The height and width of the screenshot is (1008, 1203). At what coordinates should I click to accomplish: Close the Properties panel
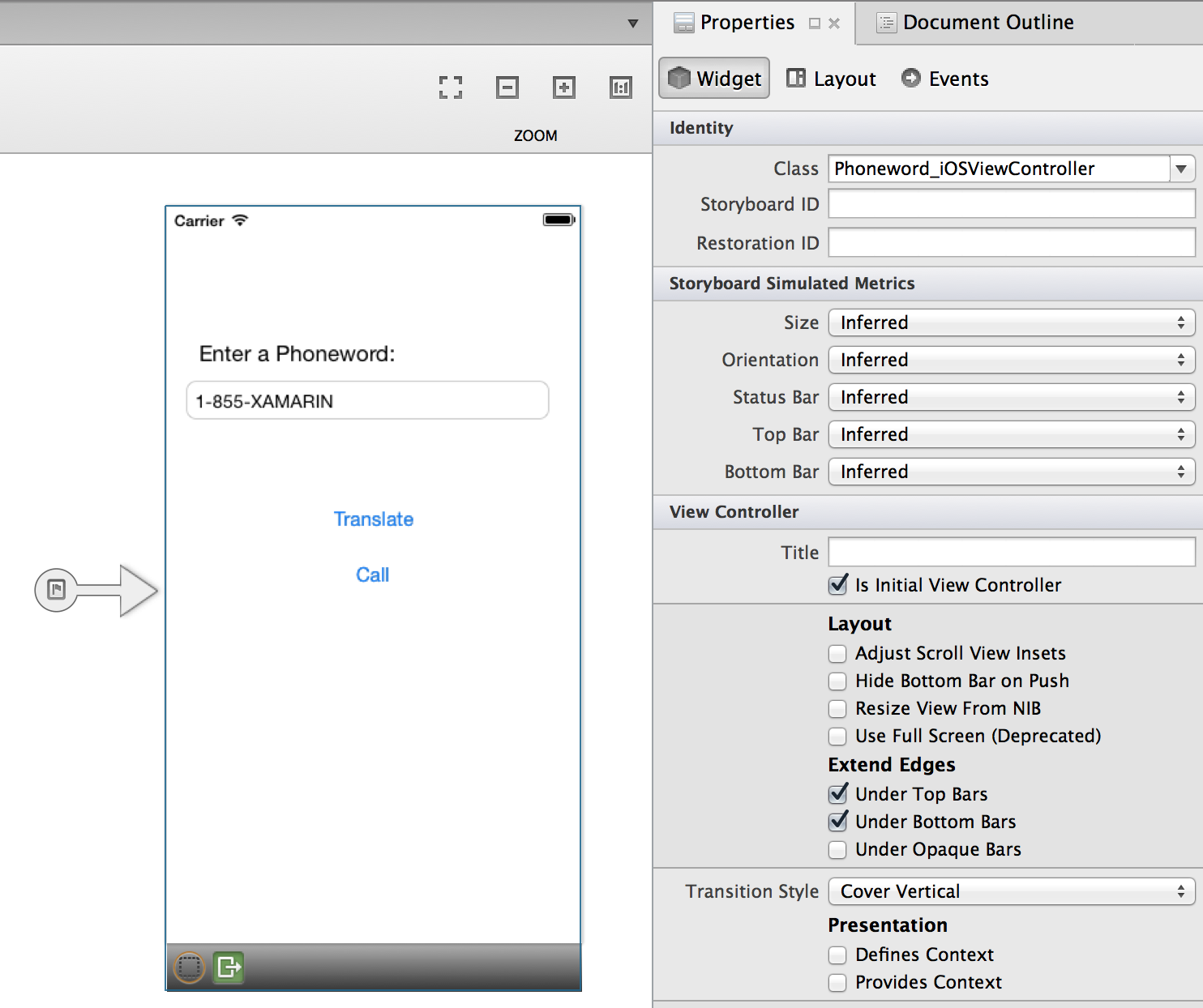click(834, 23)
